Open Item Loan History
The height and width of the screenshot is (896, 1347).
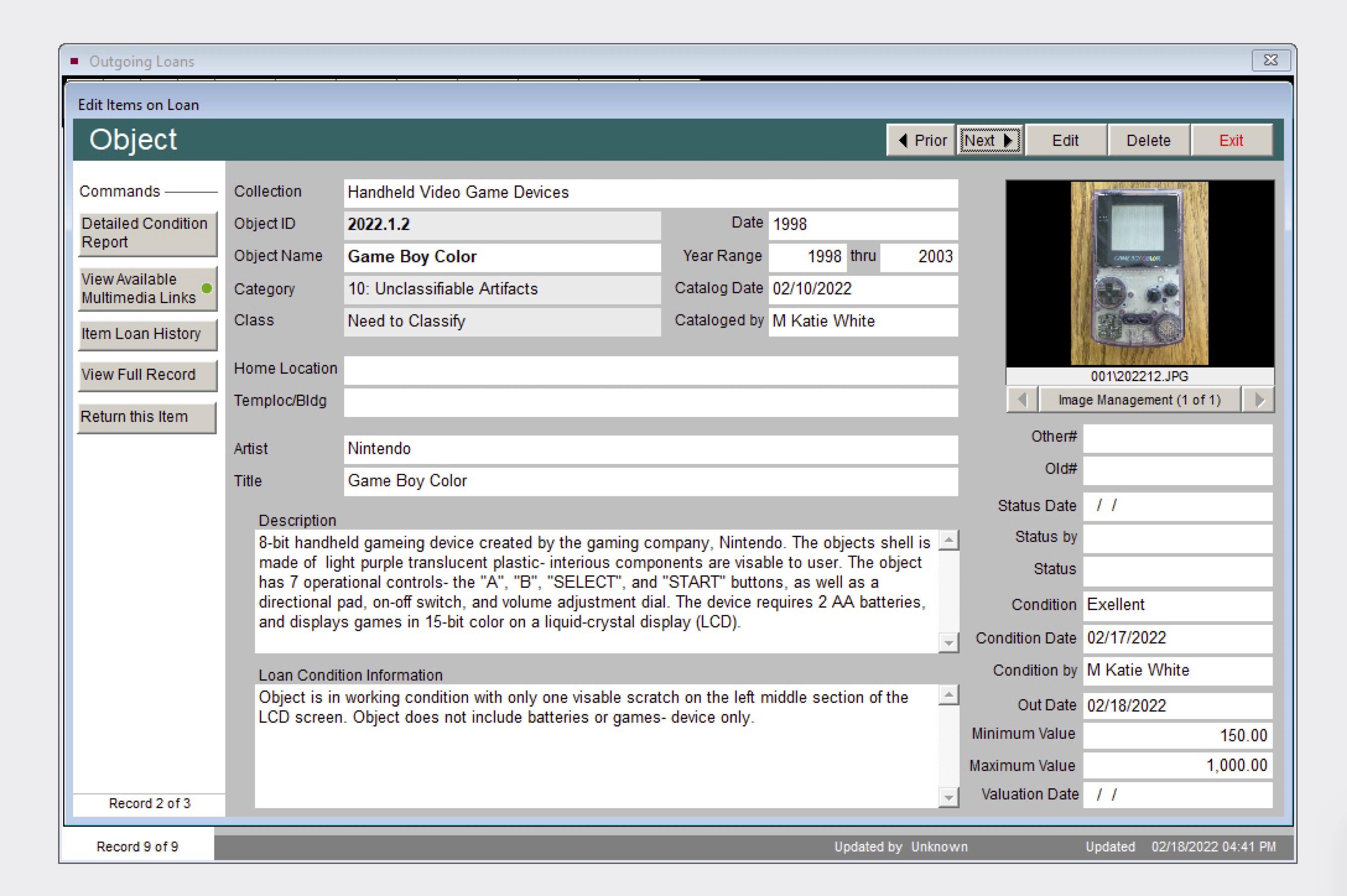click(147, 334)
